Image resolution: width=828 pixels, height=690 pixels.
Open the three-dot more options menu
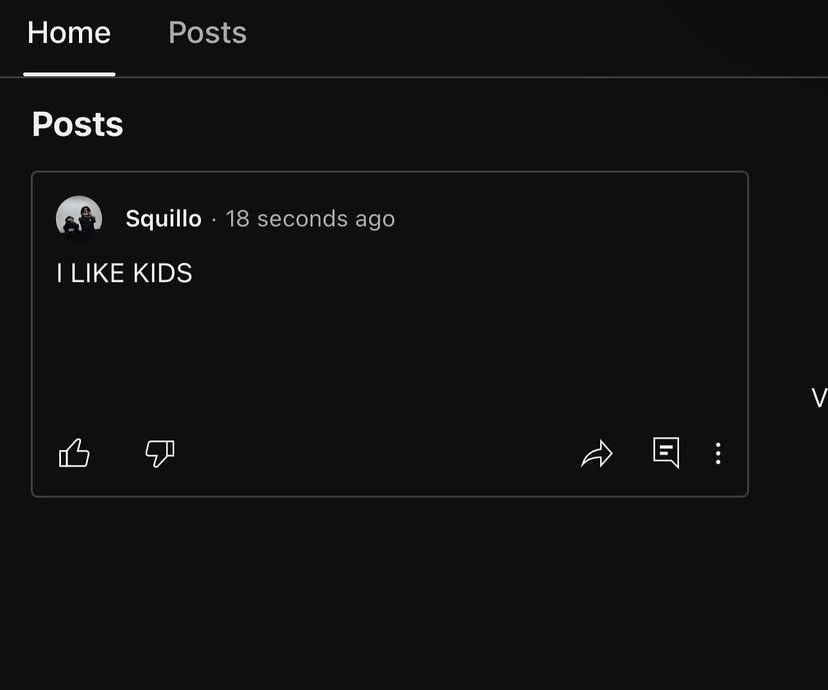(x=718, y=454)
